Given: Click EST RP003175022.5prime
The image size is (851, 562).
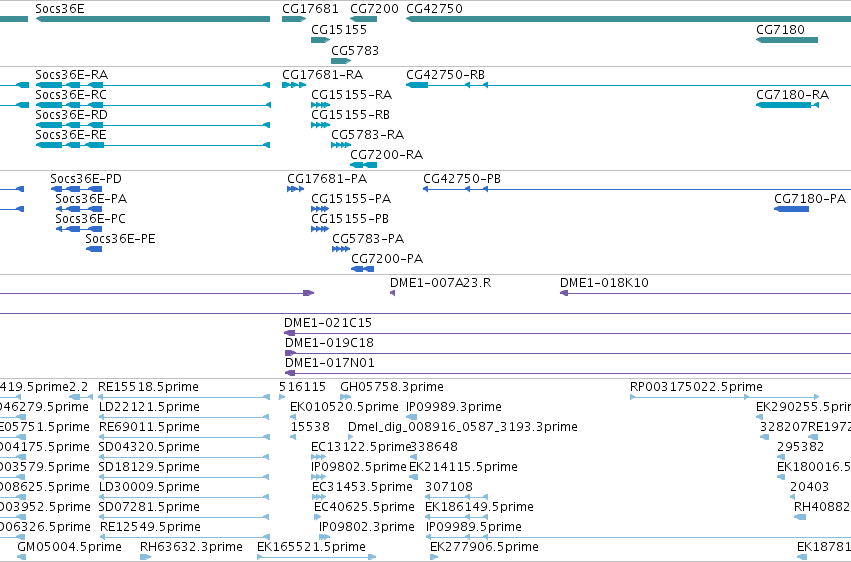Looking at the screenshot, I should click(x=725, y=397).
